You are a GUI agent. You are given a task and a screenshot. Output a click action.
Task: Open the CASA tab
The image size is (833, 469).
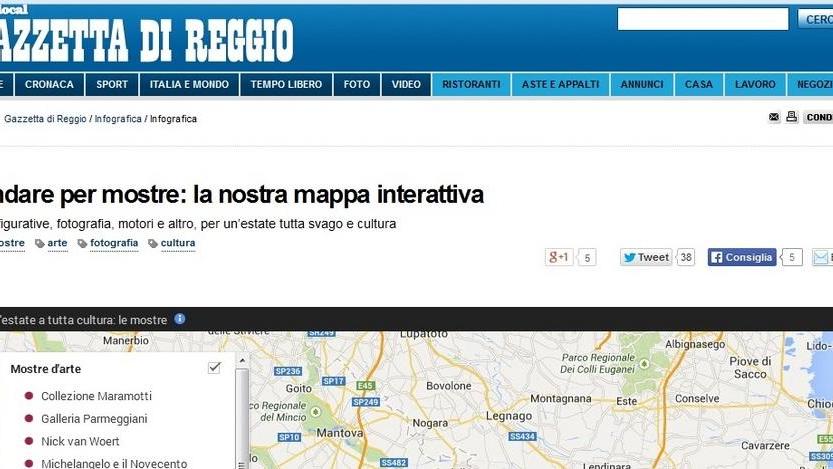(699, 84)
